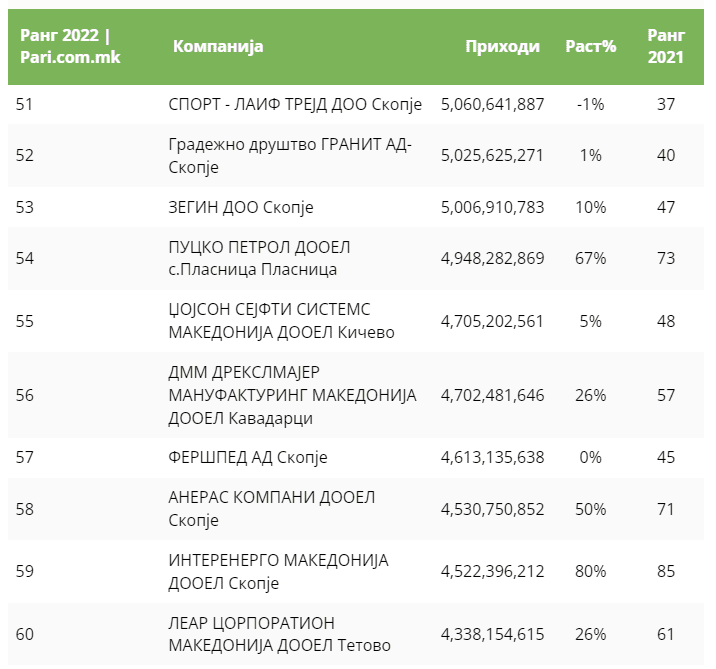Select Градежно друштво ГРАНИТ АД-Скопје
Image resolution: width=716 pixels, height=669 pixels.
(290, 155)
